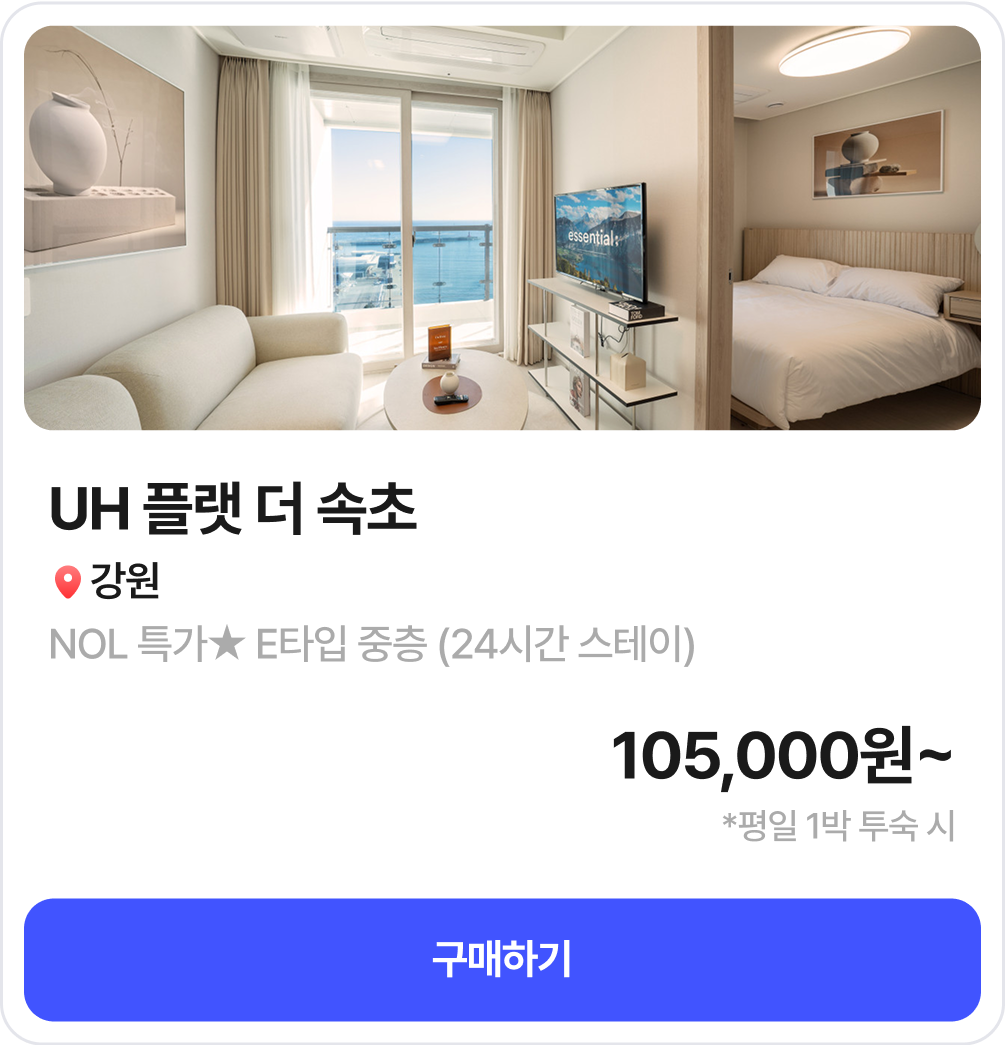Click the TV in the room photo

click(x=600, y=241)
